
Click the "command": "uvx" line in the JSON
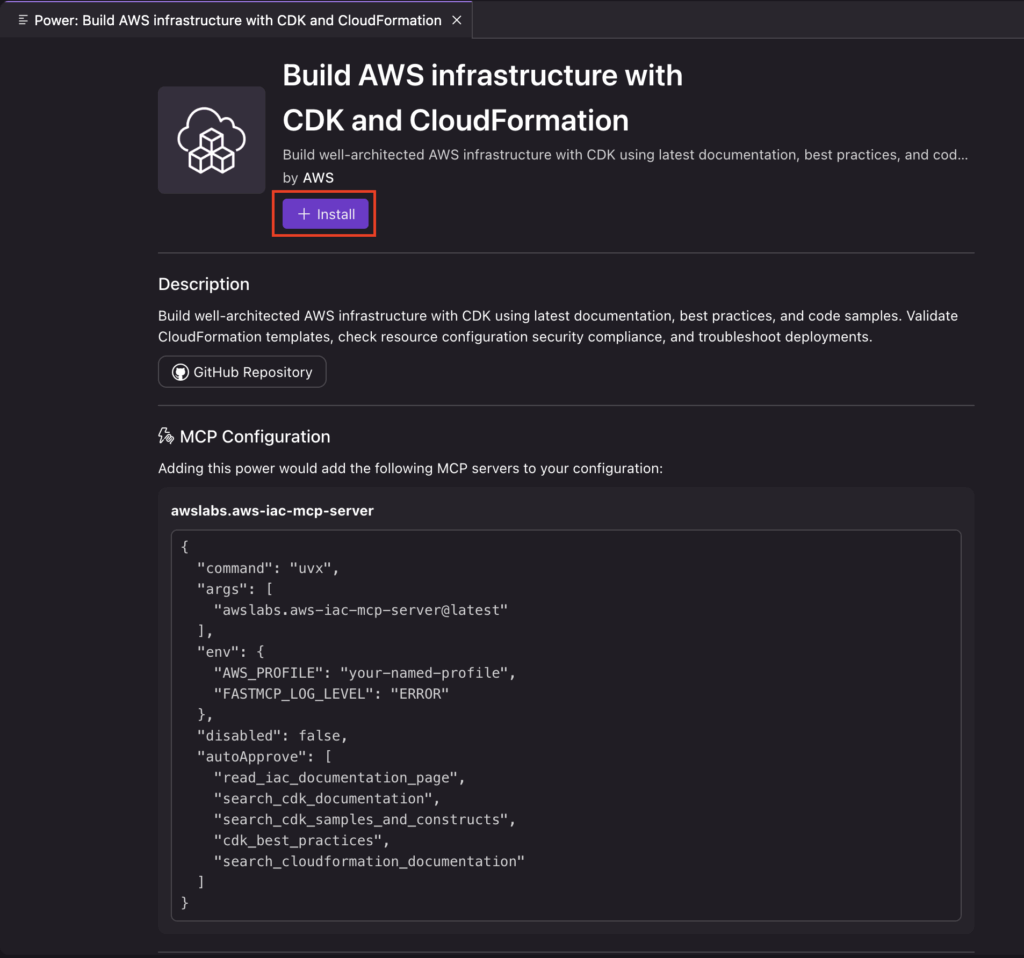coord(268,568)
